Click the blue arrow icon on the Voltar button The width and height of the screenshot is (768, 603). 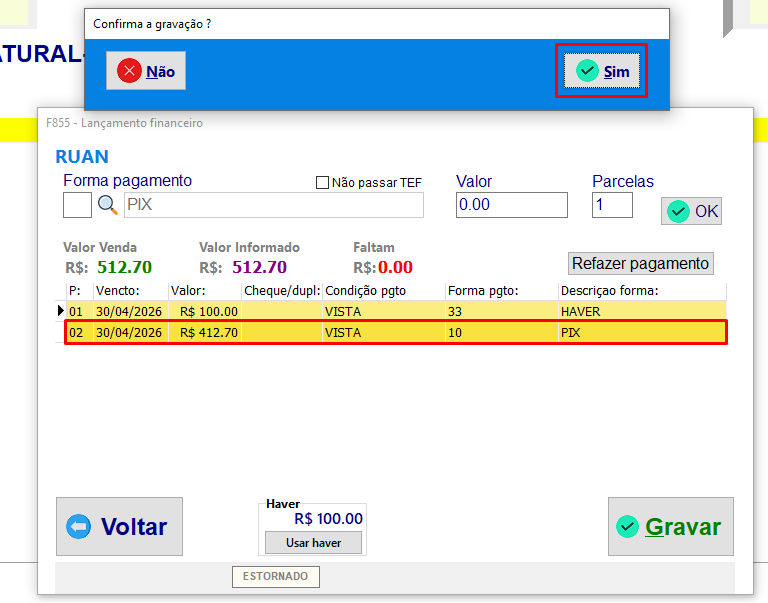pos(78,527)
